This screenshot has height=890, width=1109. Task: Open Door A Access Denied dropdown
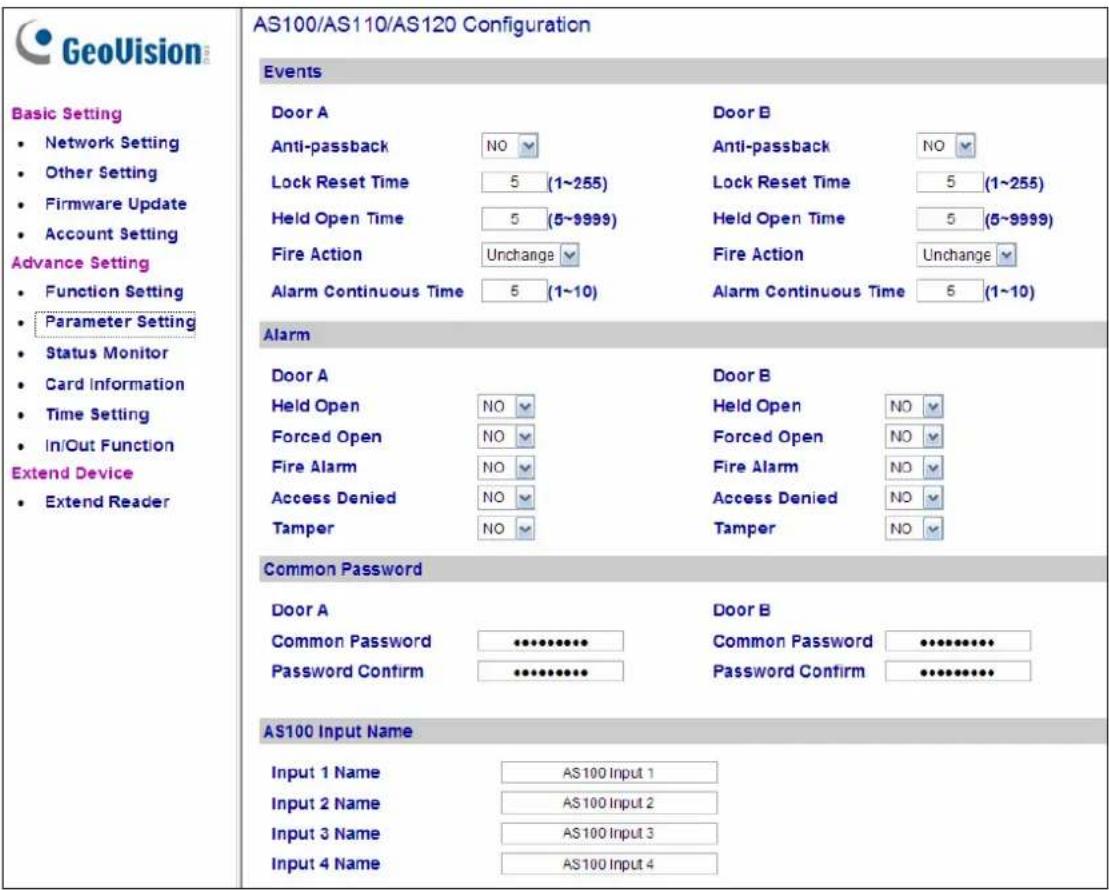tap(506, 498)
